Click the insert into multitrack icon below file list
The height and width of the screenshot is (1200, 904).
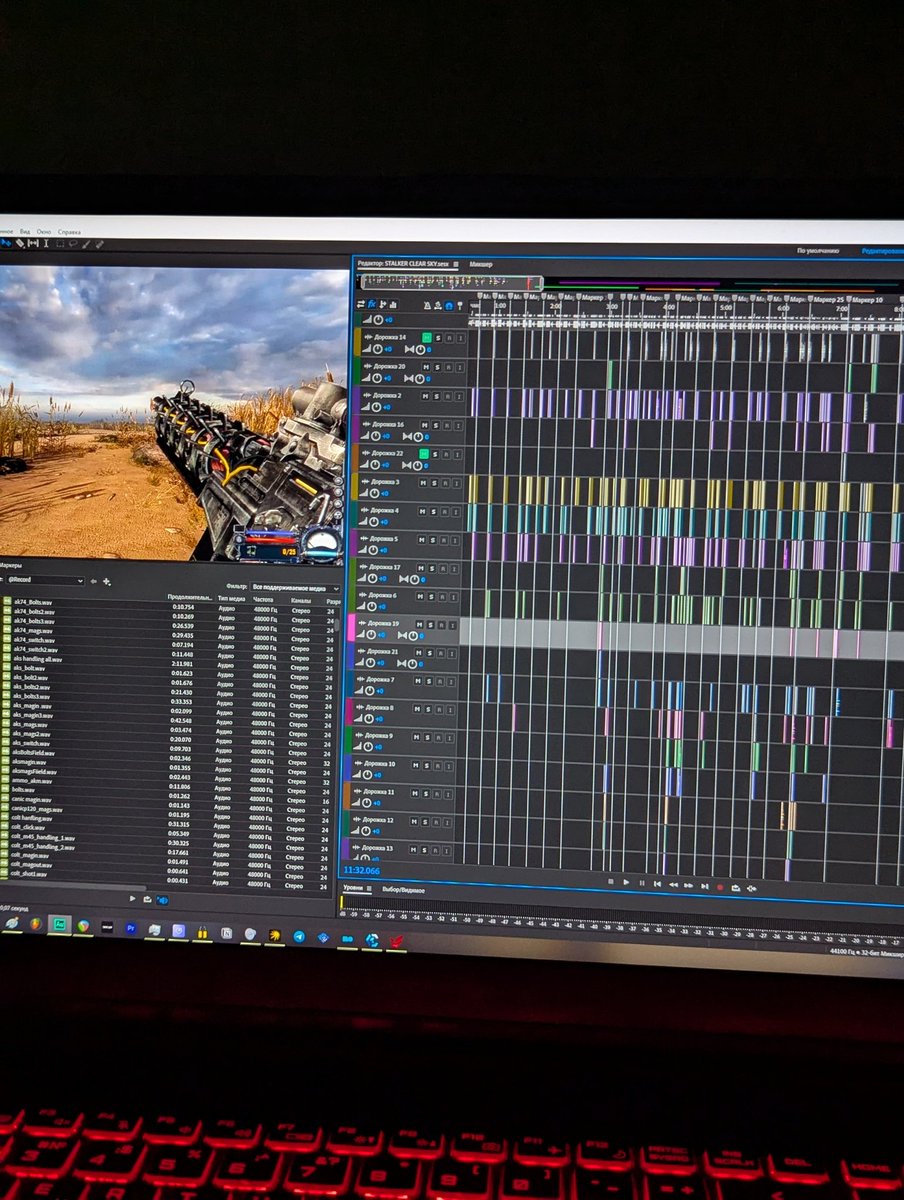coord(147,900)
